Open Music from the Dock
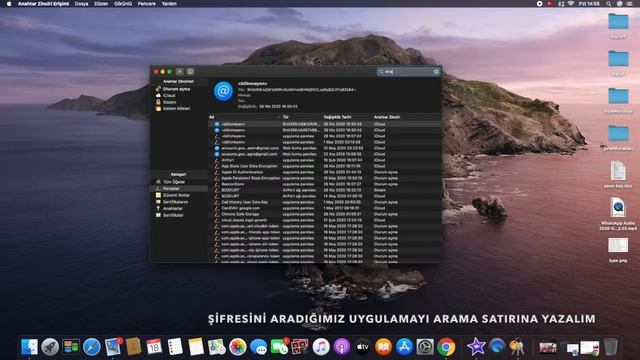Viewport: 640px width, 360px height. pyautogui.click(x=321, y=347)
